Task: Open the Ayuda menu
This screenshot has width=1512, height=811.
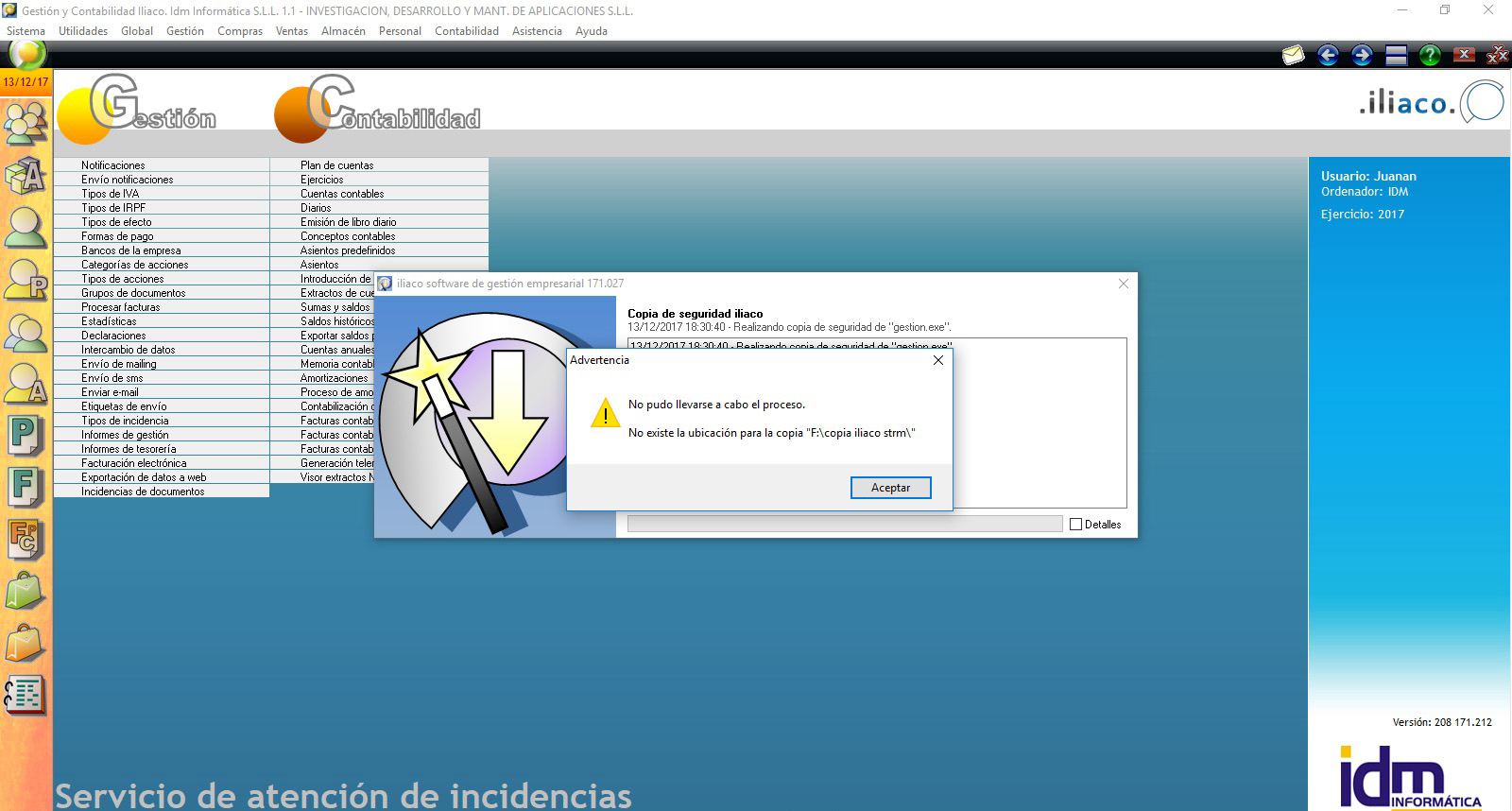Action: (592, 31)
